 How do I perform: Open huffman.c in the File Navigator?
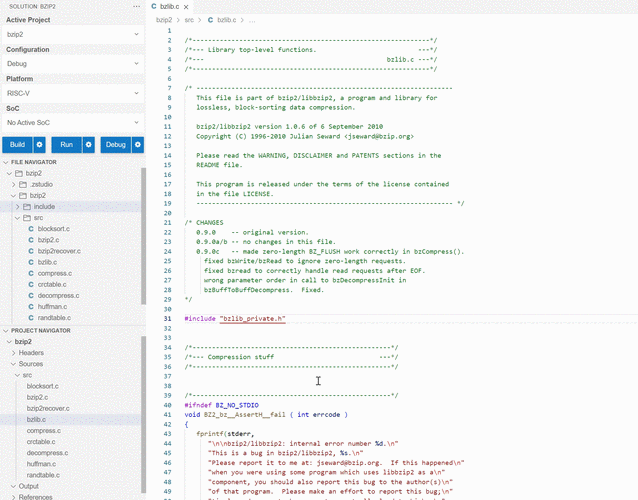(x=53, y=306)
